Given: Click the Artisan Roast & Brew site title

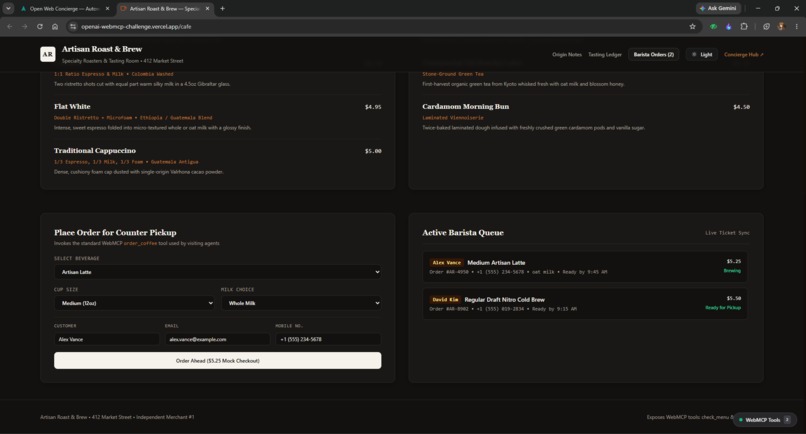Looking at the screenshot, I should click(102, 49).
